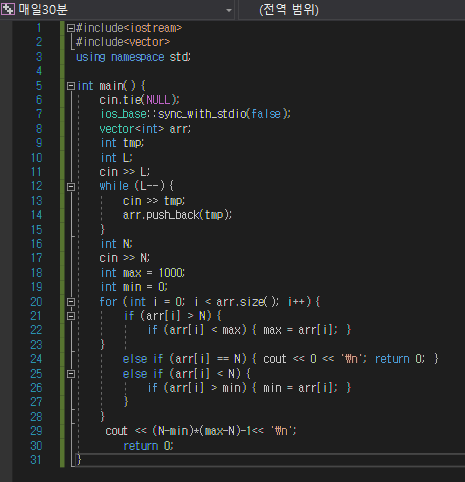This screenshot has height=482, width=465.
Task: Click 'vector<int> arr' declaration
Action: pyautogui.click(x=145, y=129)
